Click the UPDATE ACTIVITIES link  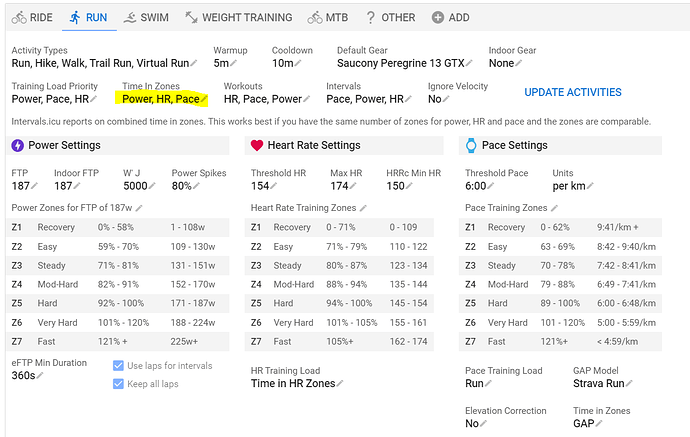[x=572, y=92]
